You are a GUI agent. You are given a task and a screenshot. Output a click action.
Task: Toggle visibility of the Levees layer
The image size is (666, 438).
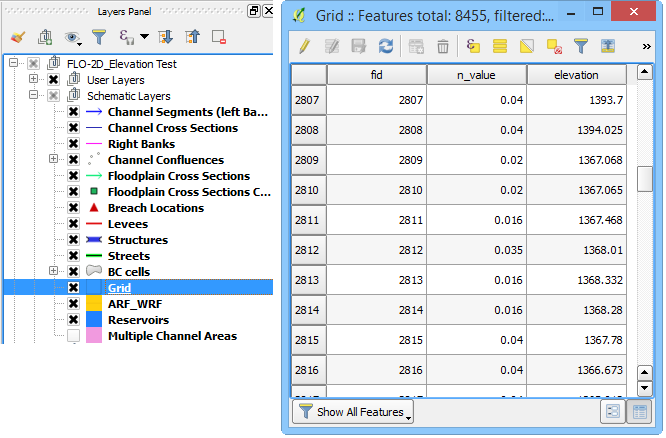tap(73, 224)
